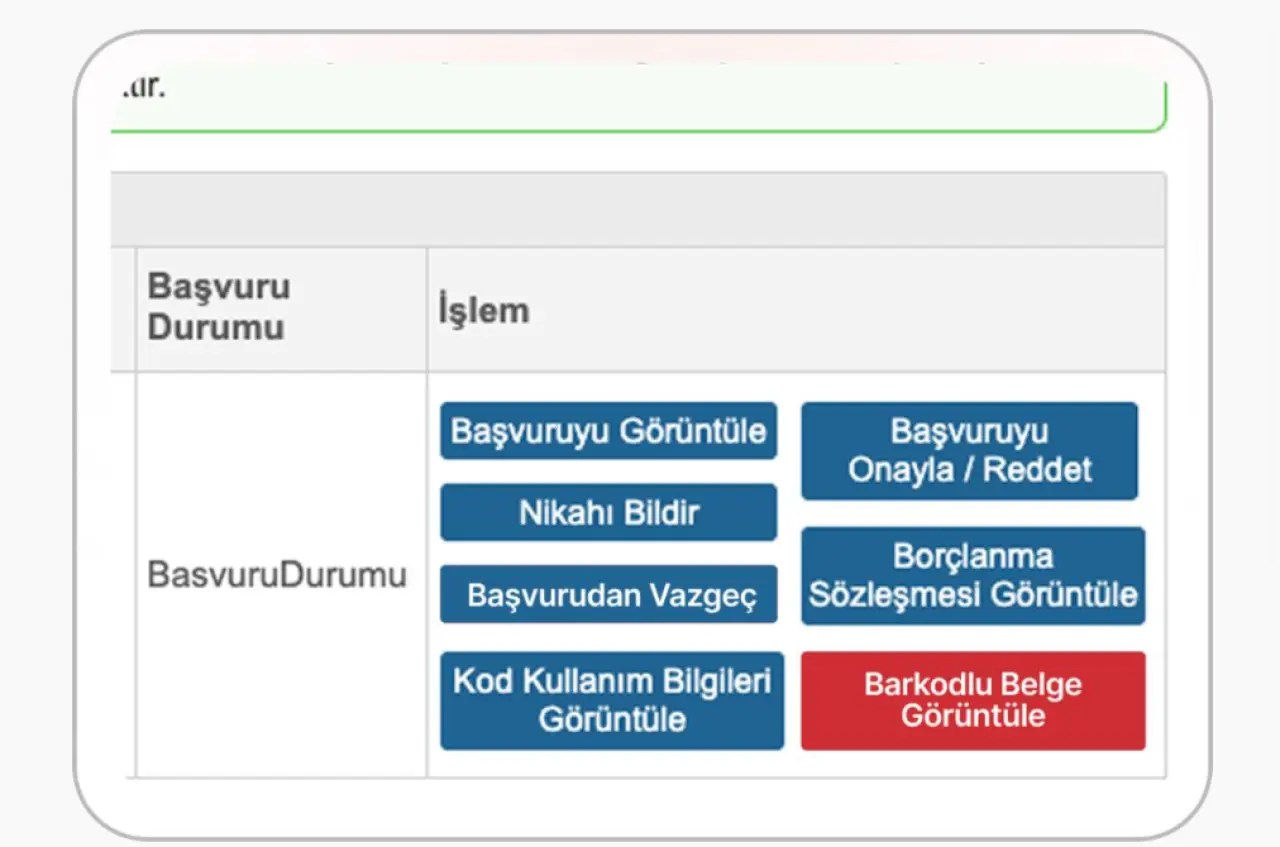Viewport: 1280px width, 847px height.
Task: Click the Başvuru Durumu column header
Action: [219, 307]
